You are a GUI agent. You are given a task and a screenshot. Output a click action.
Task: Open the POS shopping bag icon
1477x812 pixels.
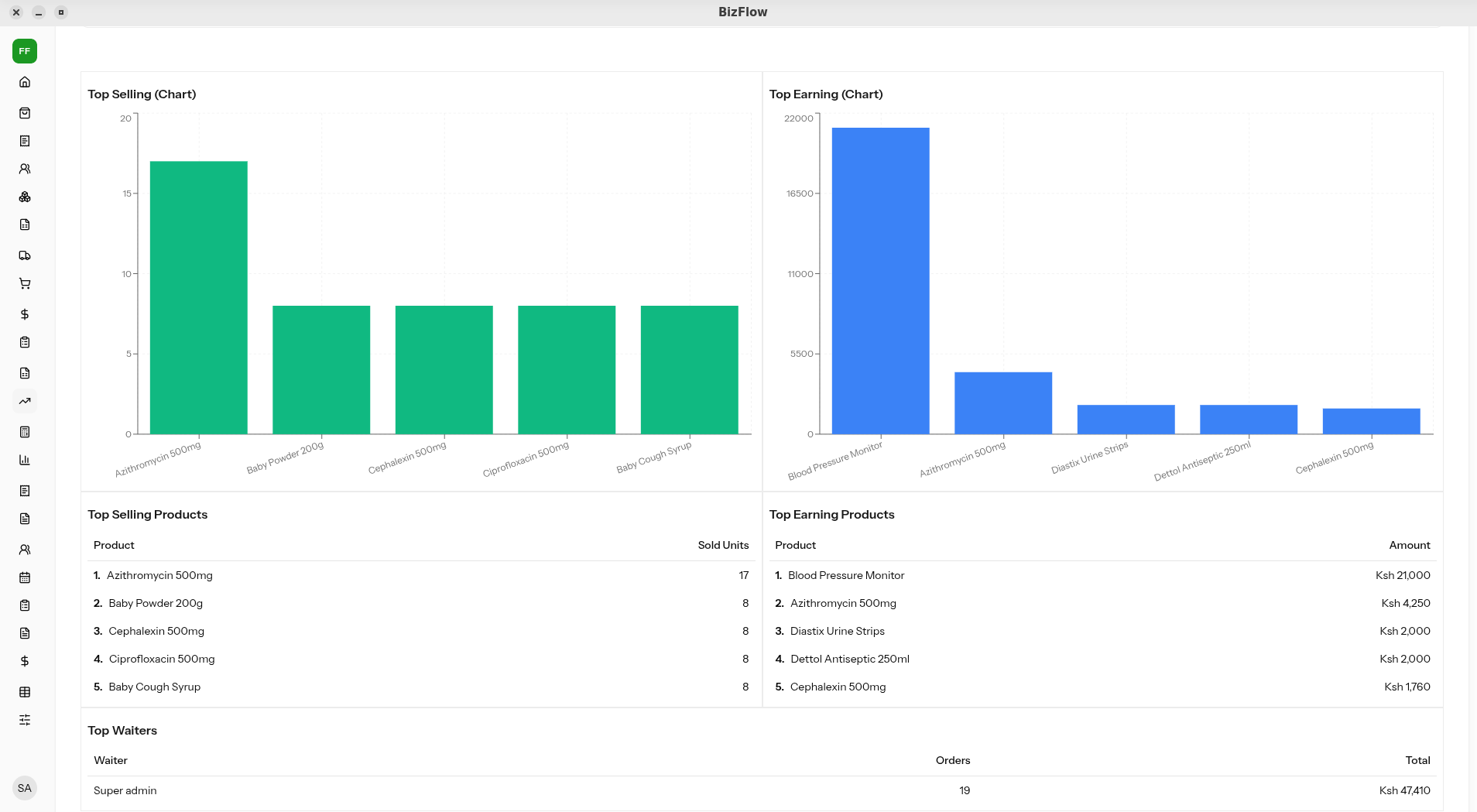[25, 112]
